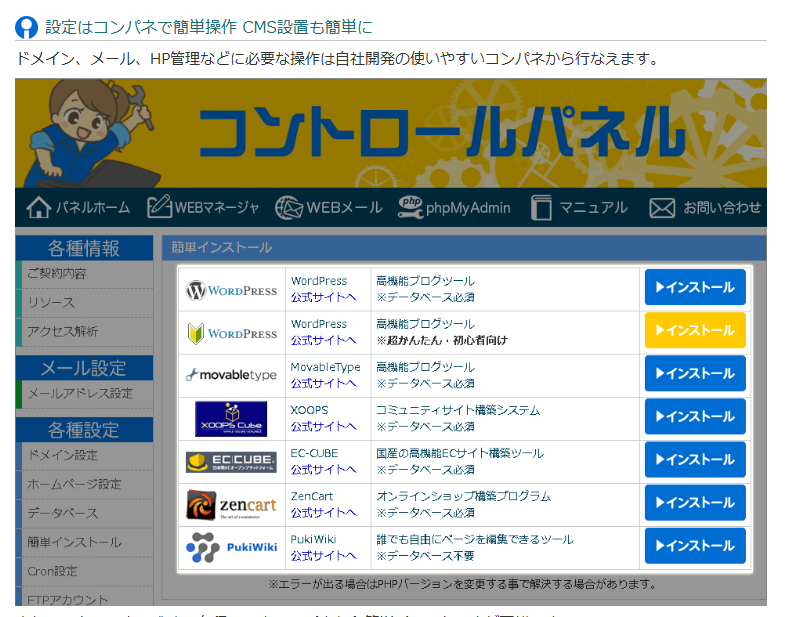This screenshot has width=789, height=617.
Task: Open お問い合わせ in the navigation bar
Action: pos(705,207)
